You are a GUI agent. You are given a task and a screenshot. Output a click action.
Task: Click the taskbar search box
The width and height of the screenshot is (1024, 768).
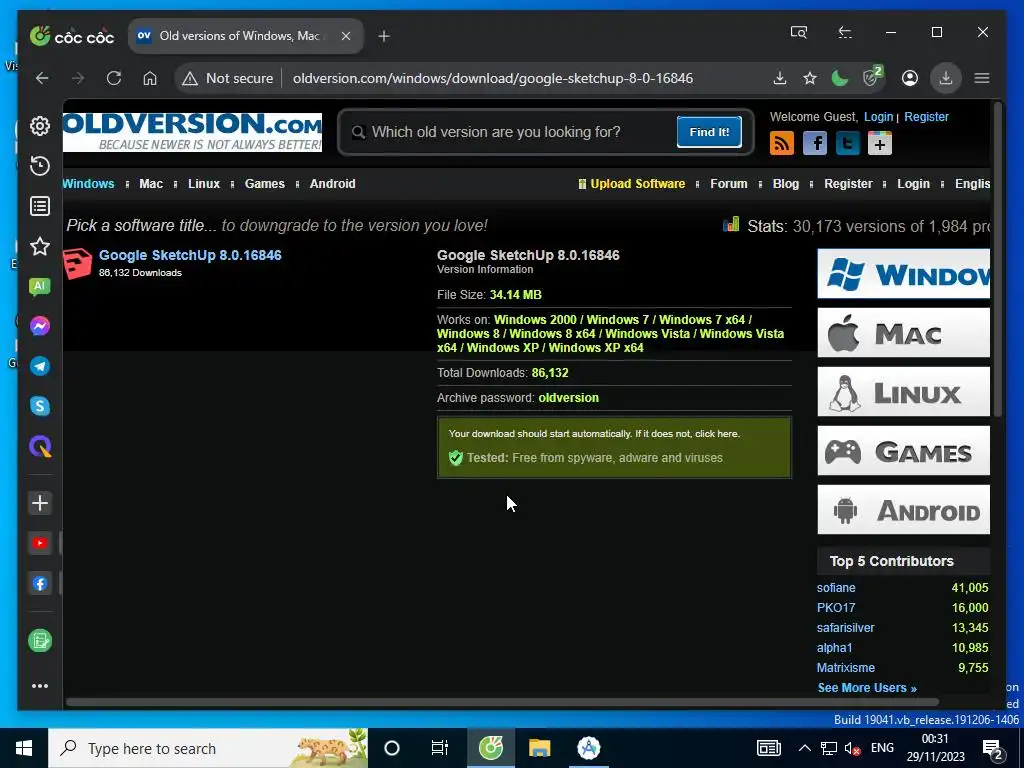(208, 748)
